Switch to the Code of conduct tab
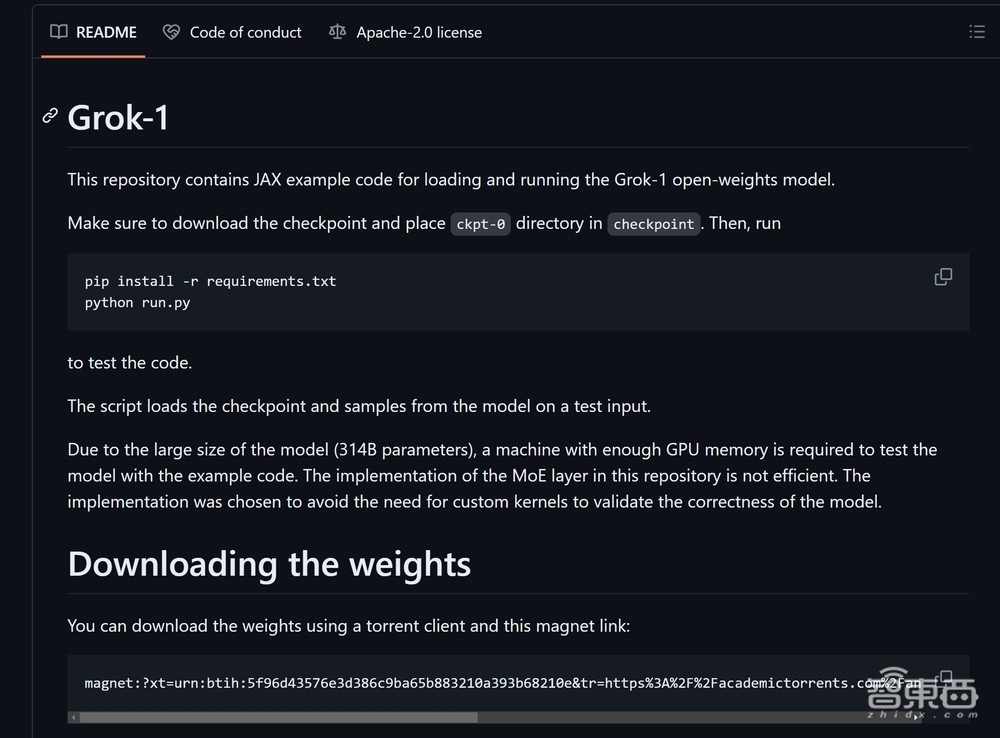The width and height of the screenshot is (1000, 738). point(245,32)
